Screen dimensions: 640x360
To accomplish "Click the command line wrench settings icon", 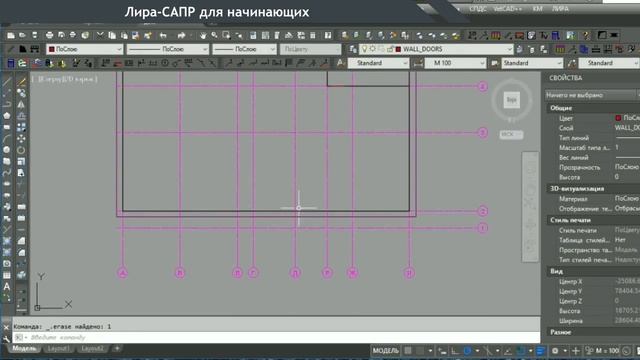I will (6, 338).
